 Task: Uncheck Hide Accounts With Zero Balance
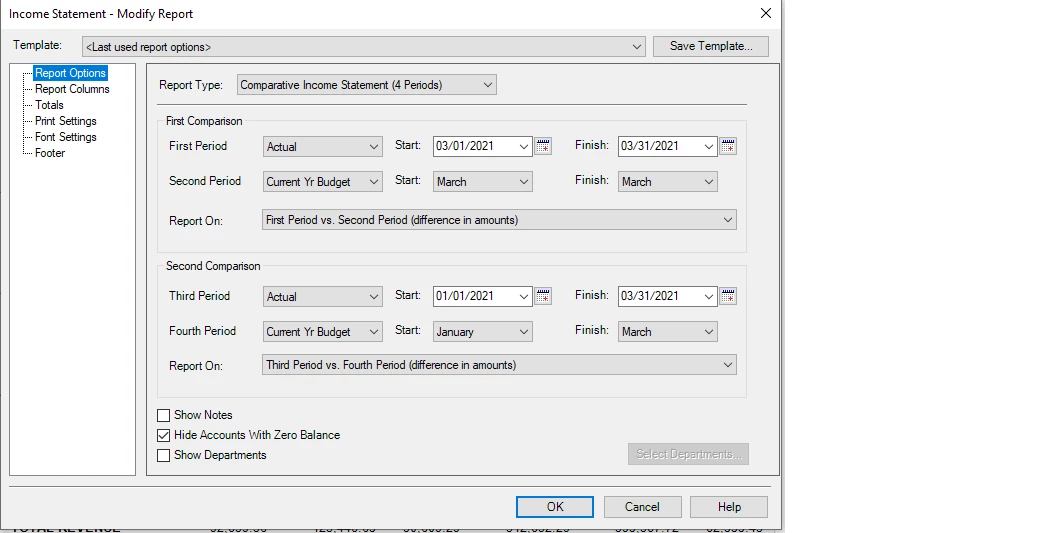click(x=163, y=435)
